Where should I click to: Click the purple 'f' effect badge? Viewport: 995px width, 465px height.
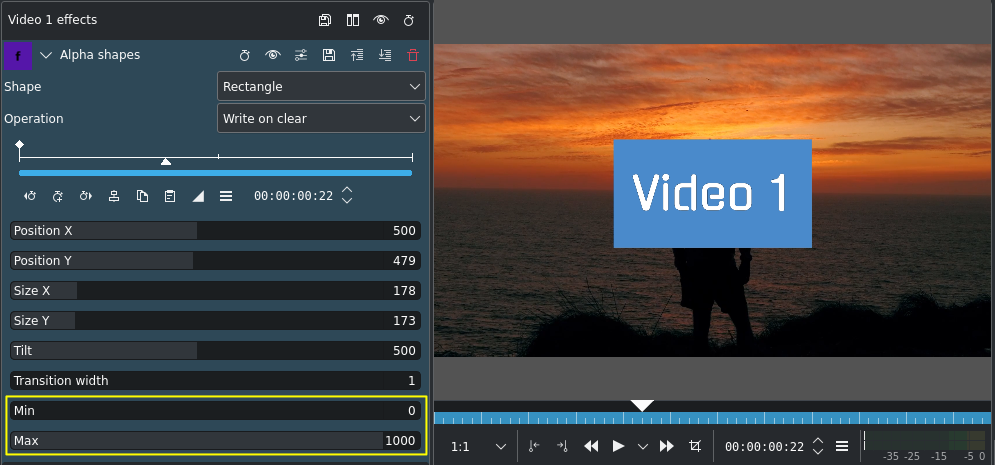pos(18,55)
